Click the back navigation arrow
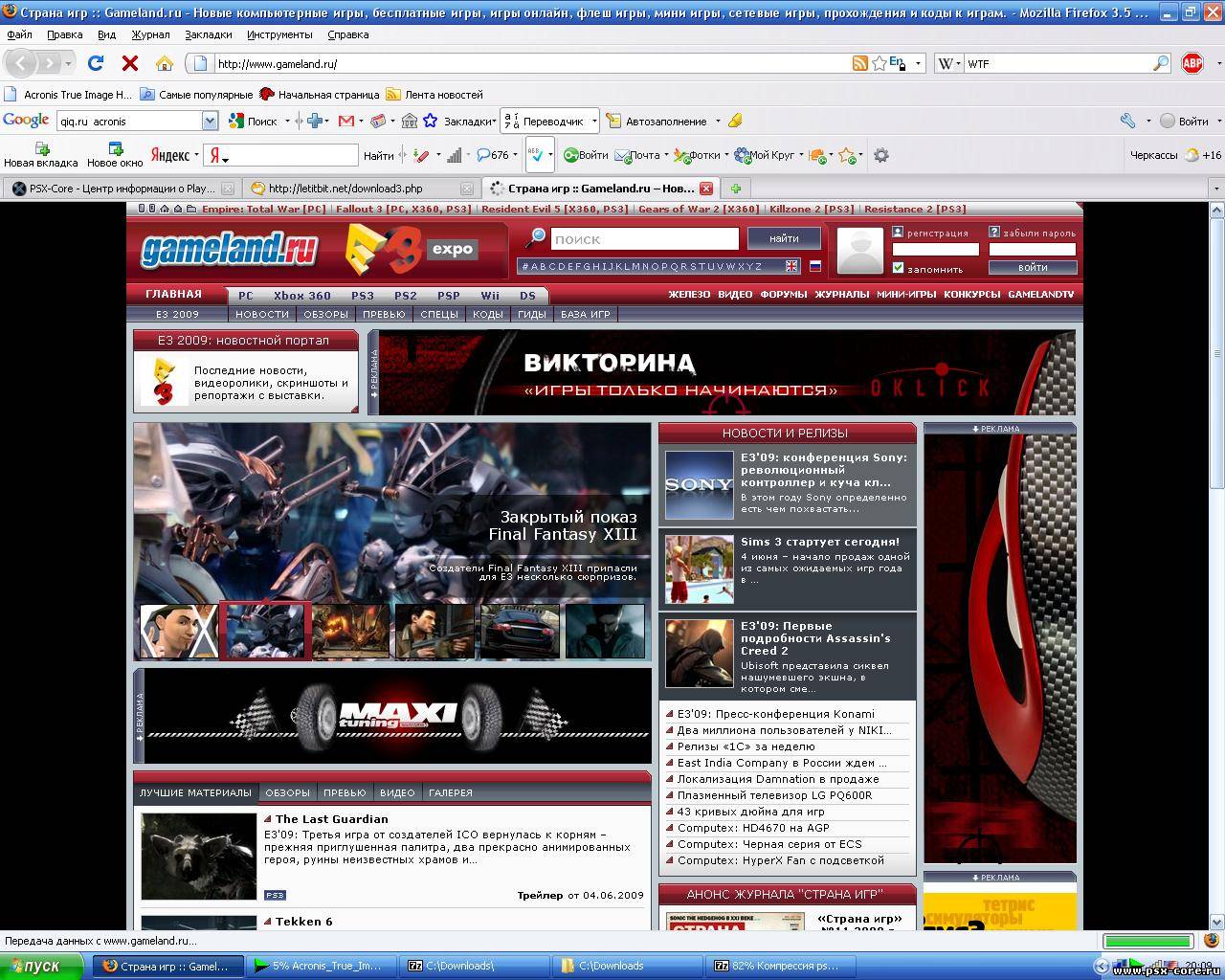Image resolution: width=1225 pixels, height=980 pixels. 22,63
